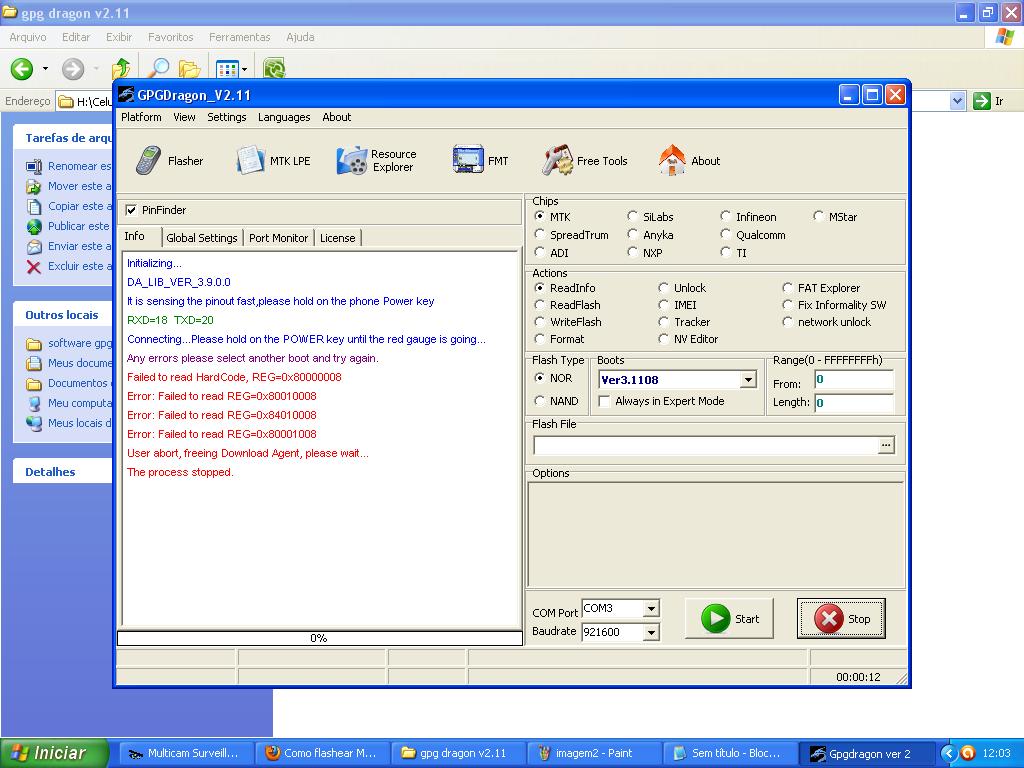Click the sync icon in Explorer toolbar
The image size is (1024, 768).
274,69
